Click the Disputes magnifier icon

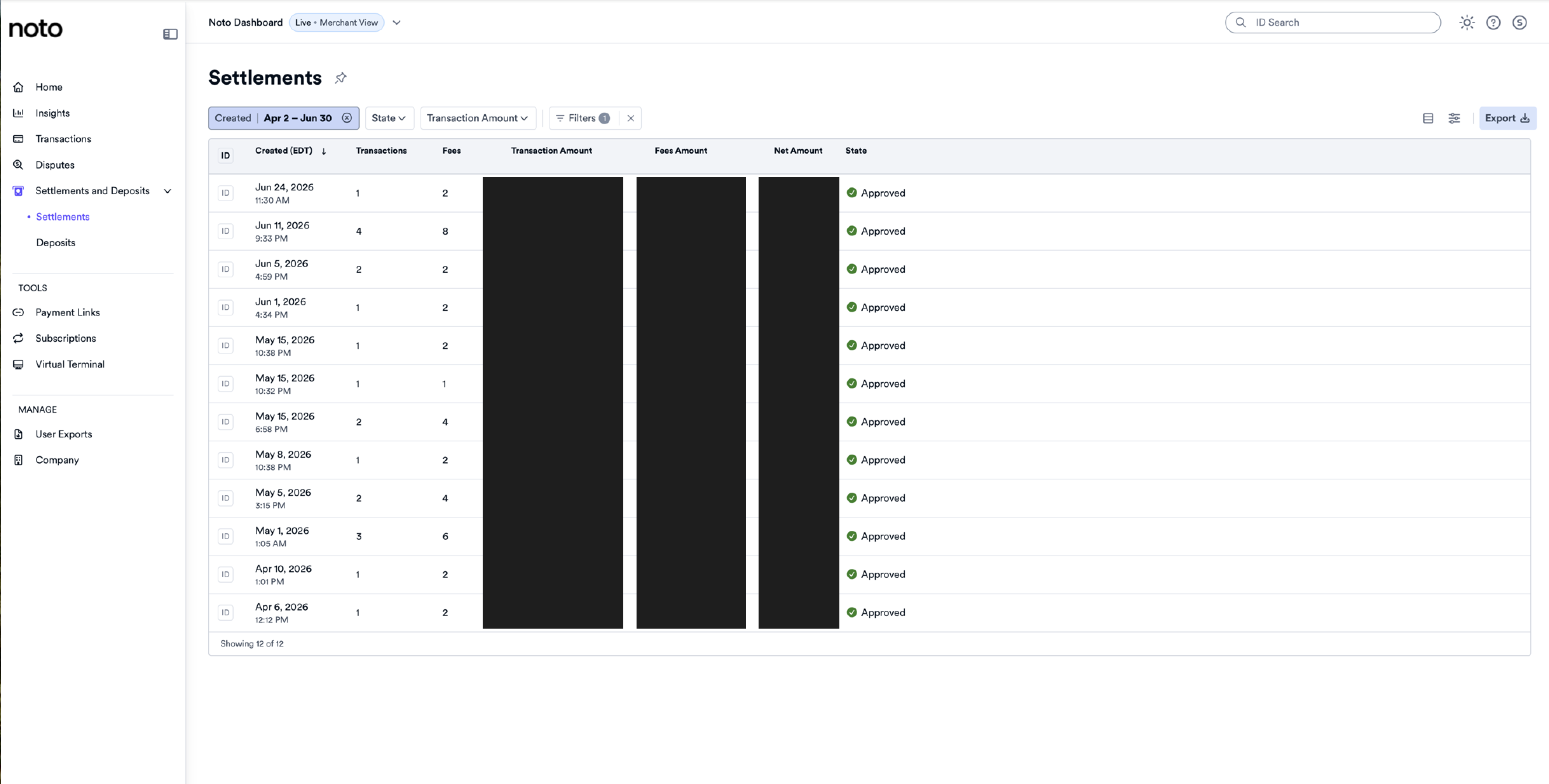(x=19, y=165)
